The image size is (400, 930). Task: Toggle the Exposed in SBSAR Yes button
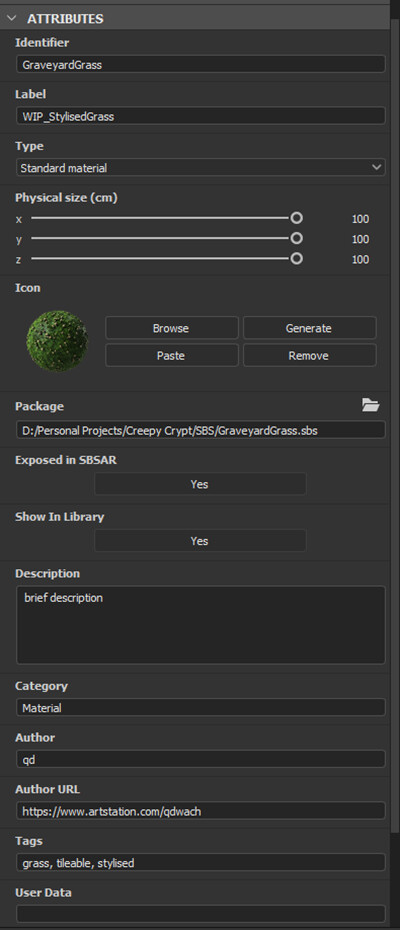click(x=200, y=484)
